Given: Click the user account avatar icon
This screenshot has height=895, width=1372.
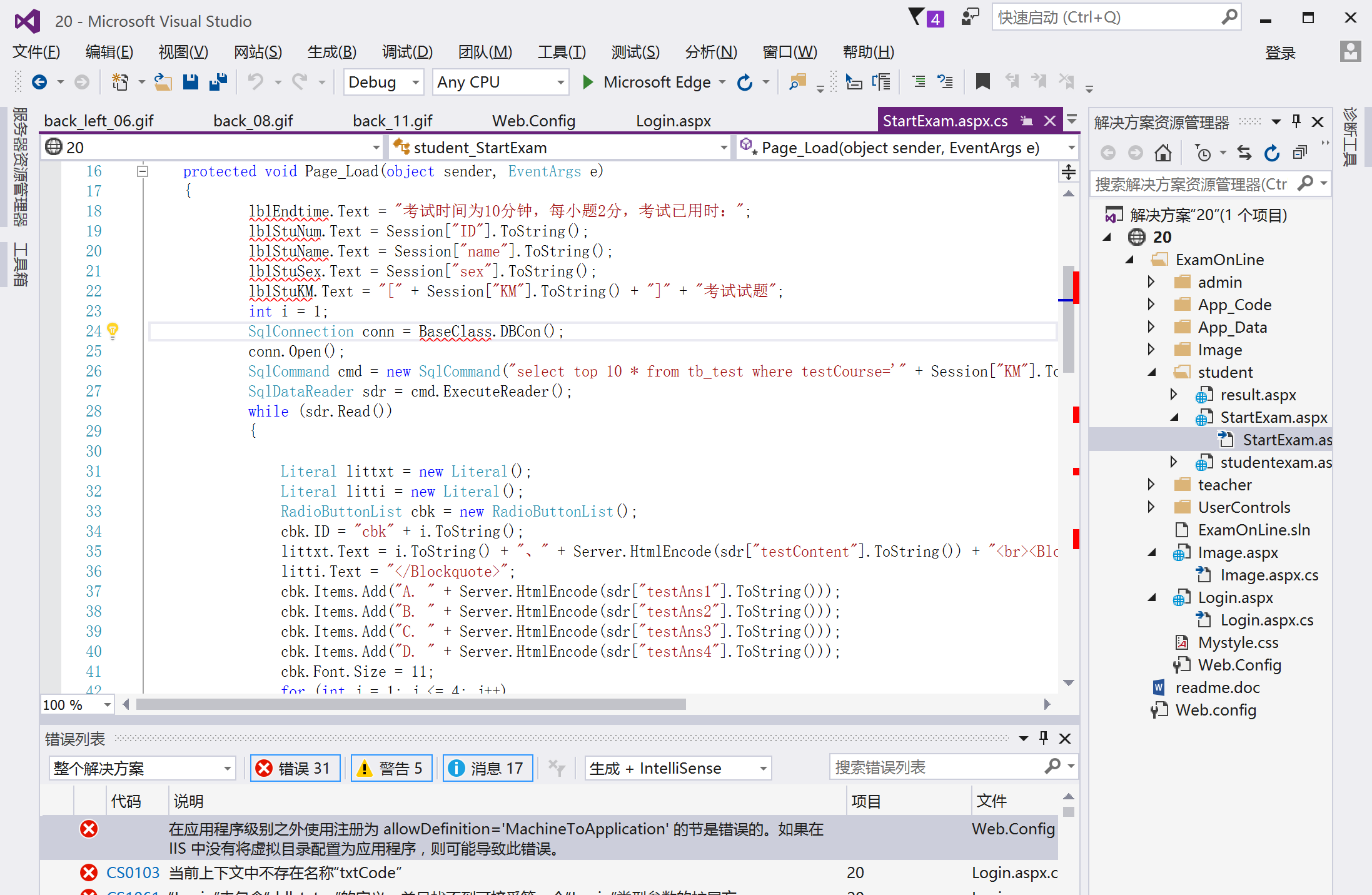Looking at the screenshot, I should pos(1350,52).
